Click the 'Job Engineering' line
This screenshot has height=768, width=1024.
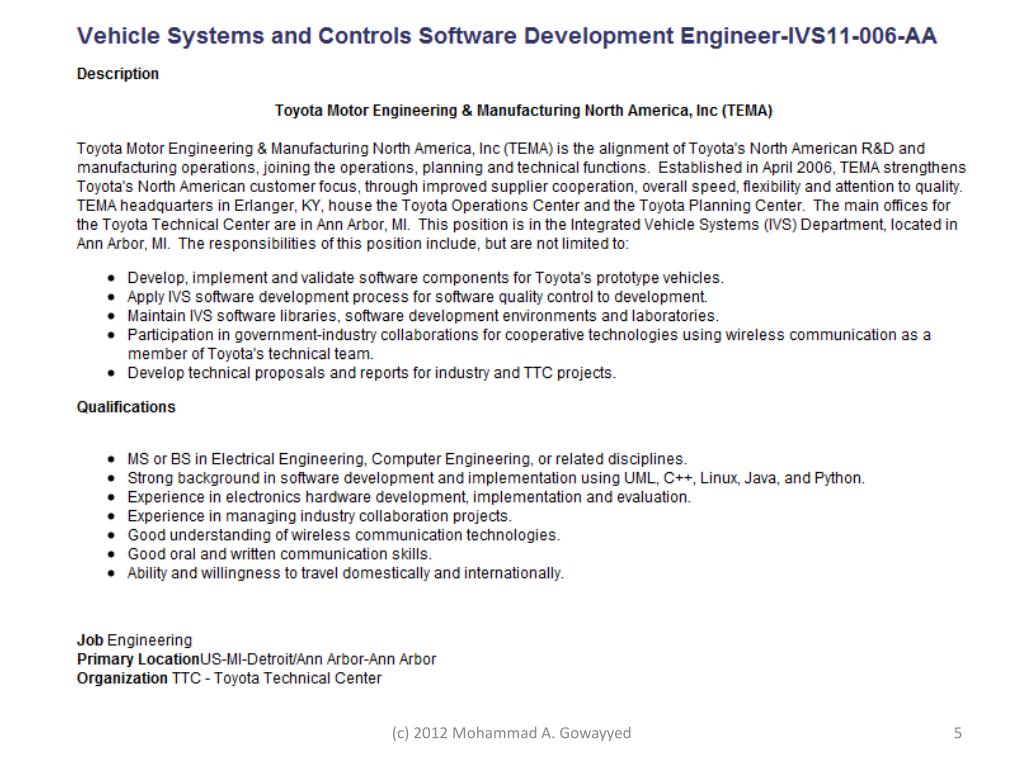tap(135, 640)
